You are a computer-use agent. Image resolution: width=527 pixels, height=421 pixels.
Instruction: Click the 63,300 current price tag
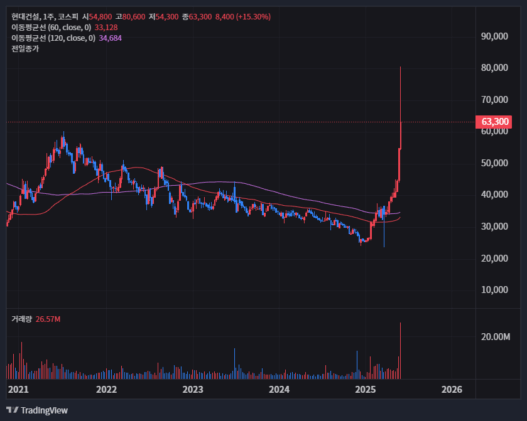(x=494, y=122)
